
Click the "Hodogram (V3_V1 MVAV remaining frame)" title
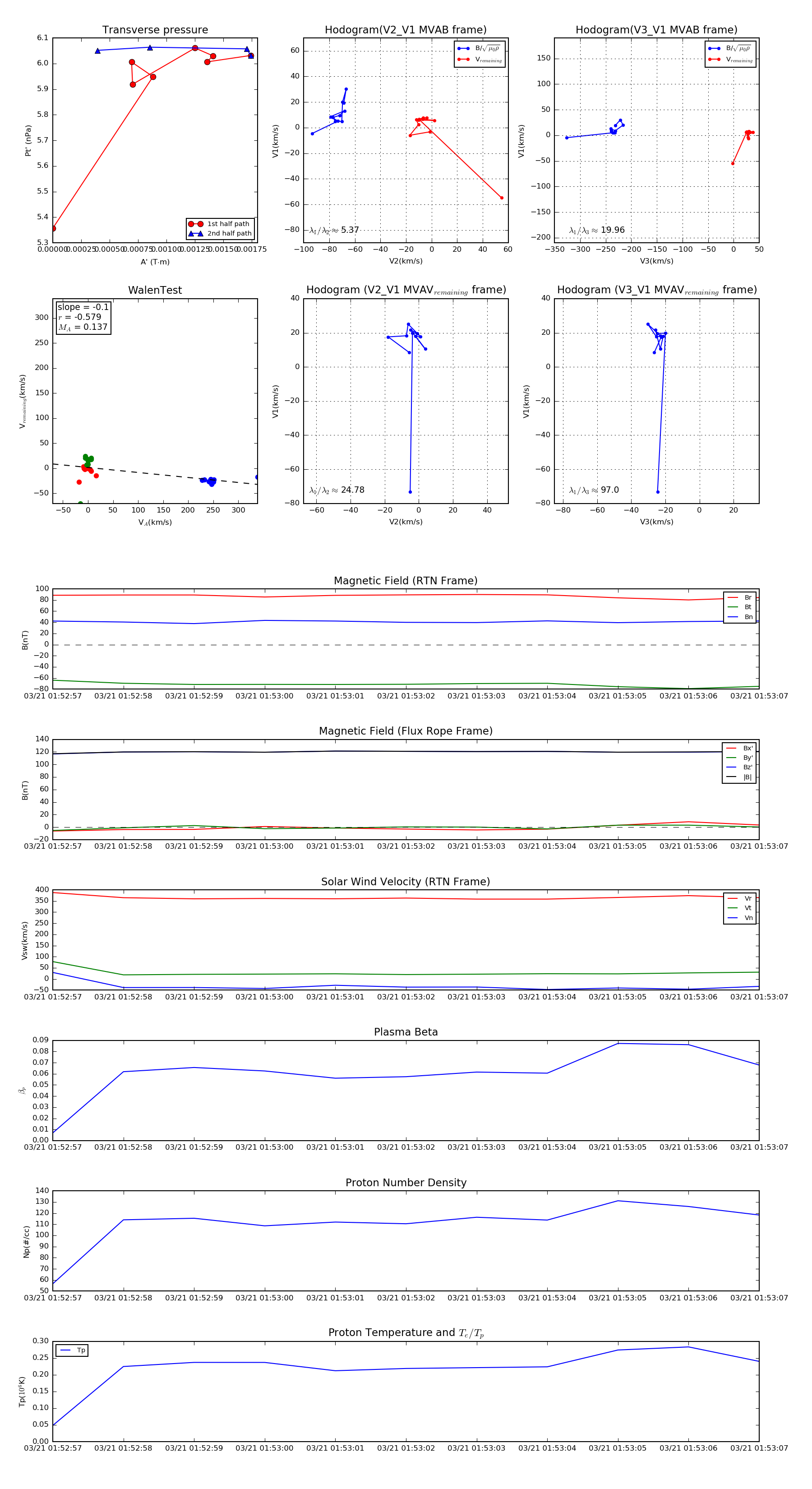click(x=656, y=290)
